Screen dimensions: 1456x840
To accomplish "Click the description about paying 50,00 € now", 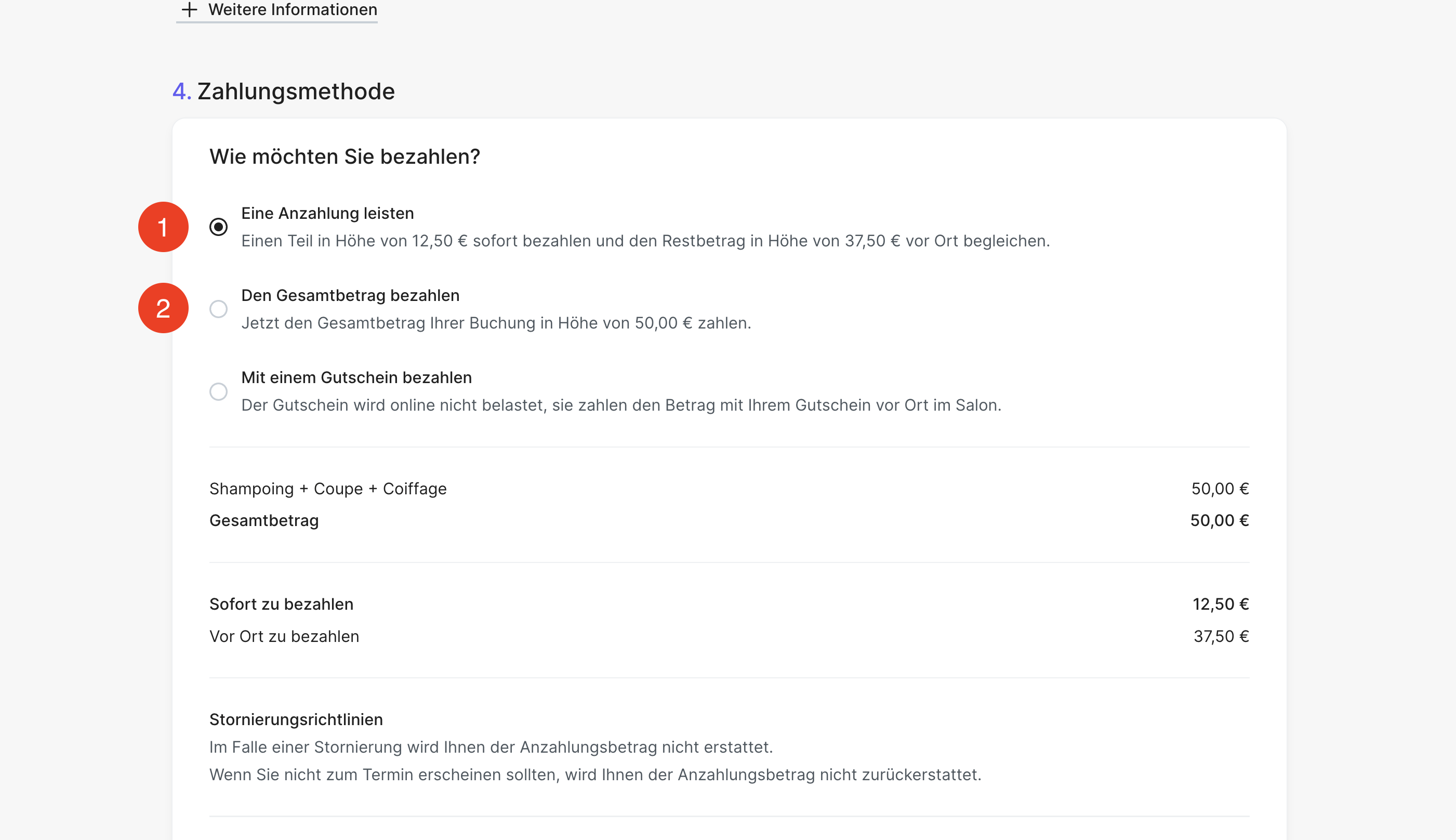I will pos(496,323).
